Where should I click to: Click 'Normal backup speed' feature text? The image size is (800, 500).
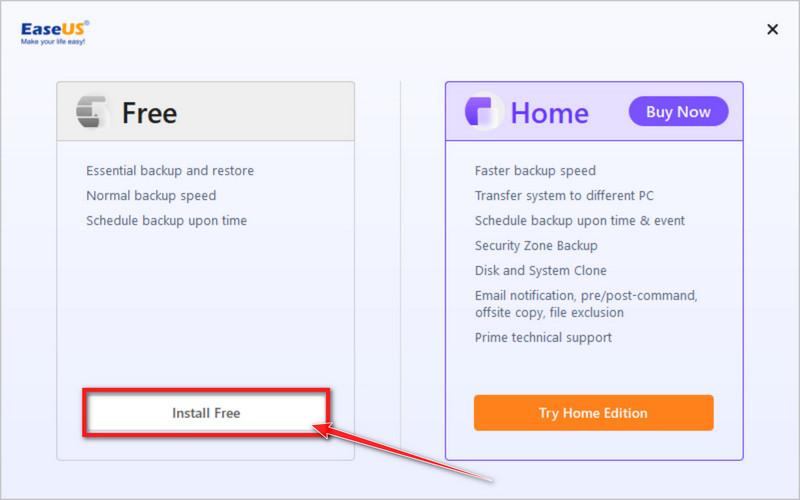151,196
